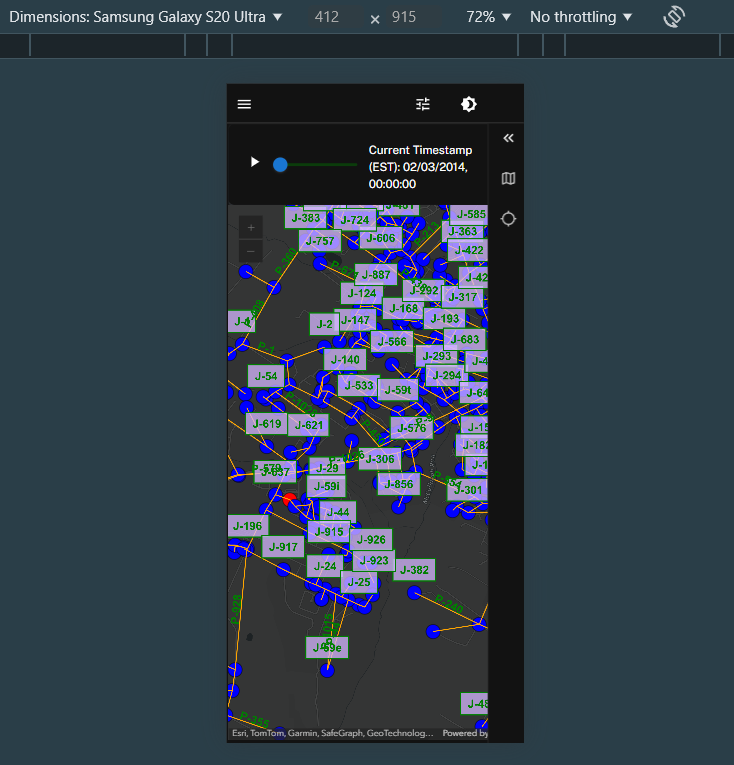Select junction label J-856

[399, 484]
